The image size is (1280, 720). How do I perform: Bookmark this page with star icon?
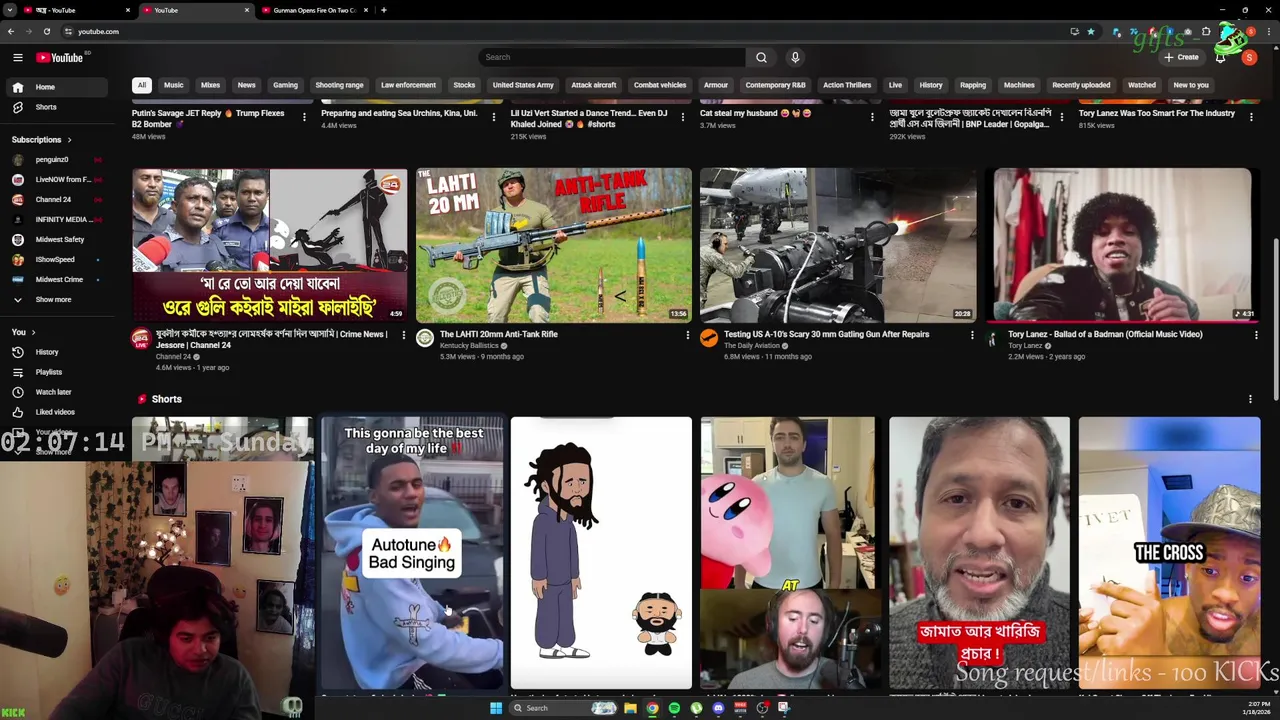(x=1091, y=31)
